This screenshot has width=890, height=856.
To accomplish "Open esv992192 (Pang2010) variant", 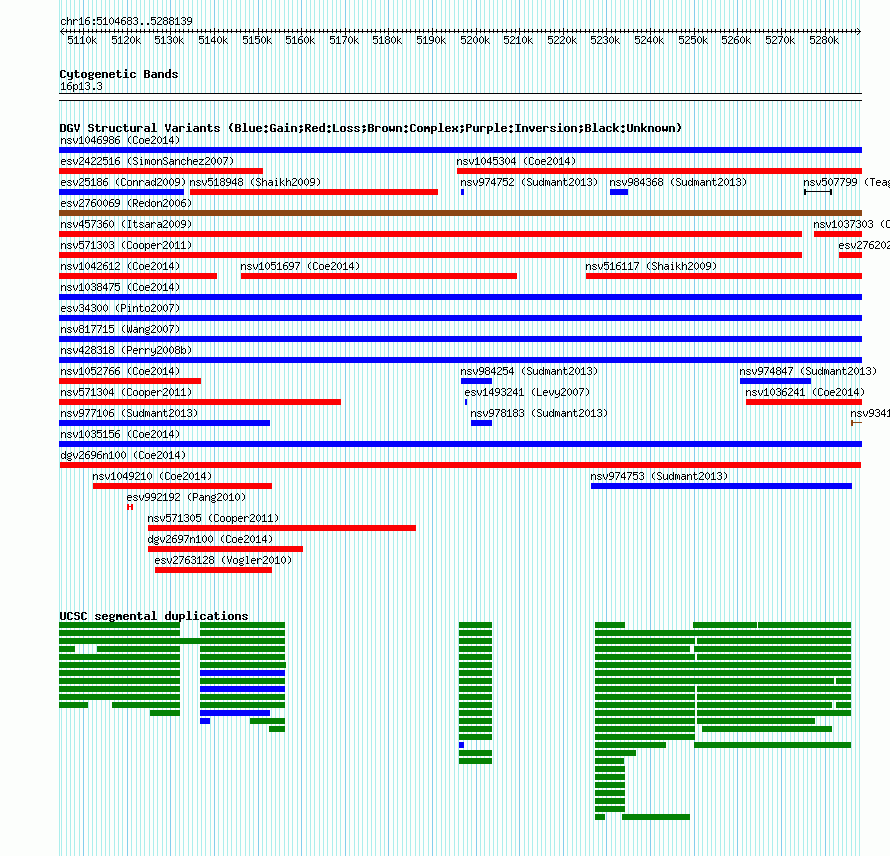I will (x=186, y=497).
